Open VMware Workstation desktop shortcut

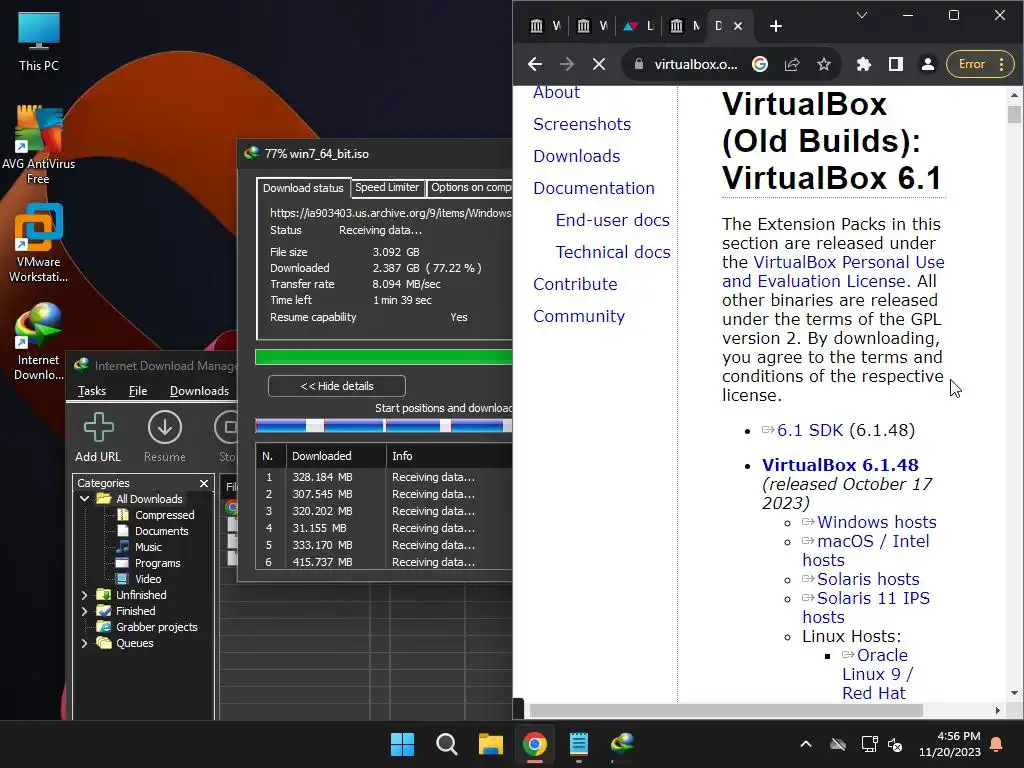click(39, 243)
